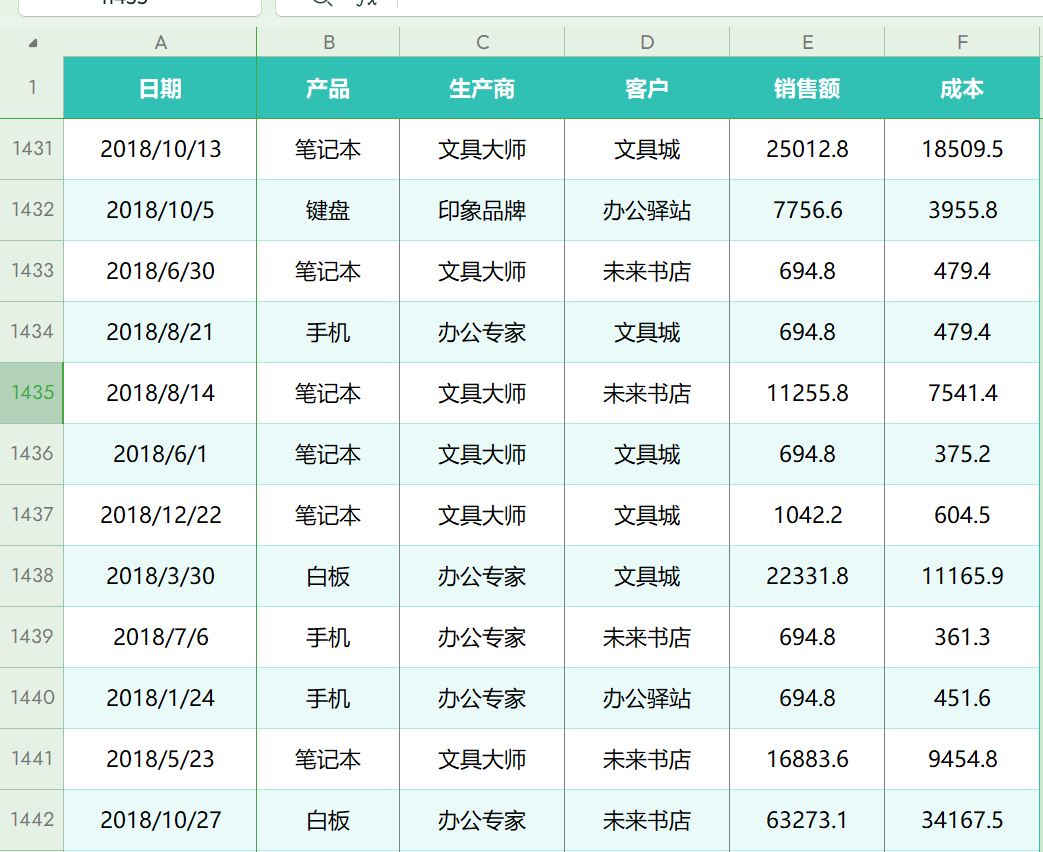Screen dimensions: 1043x852
Task: Select date cell 2018/5/23
Action: tap(160, 759)
